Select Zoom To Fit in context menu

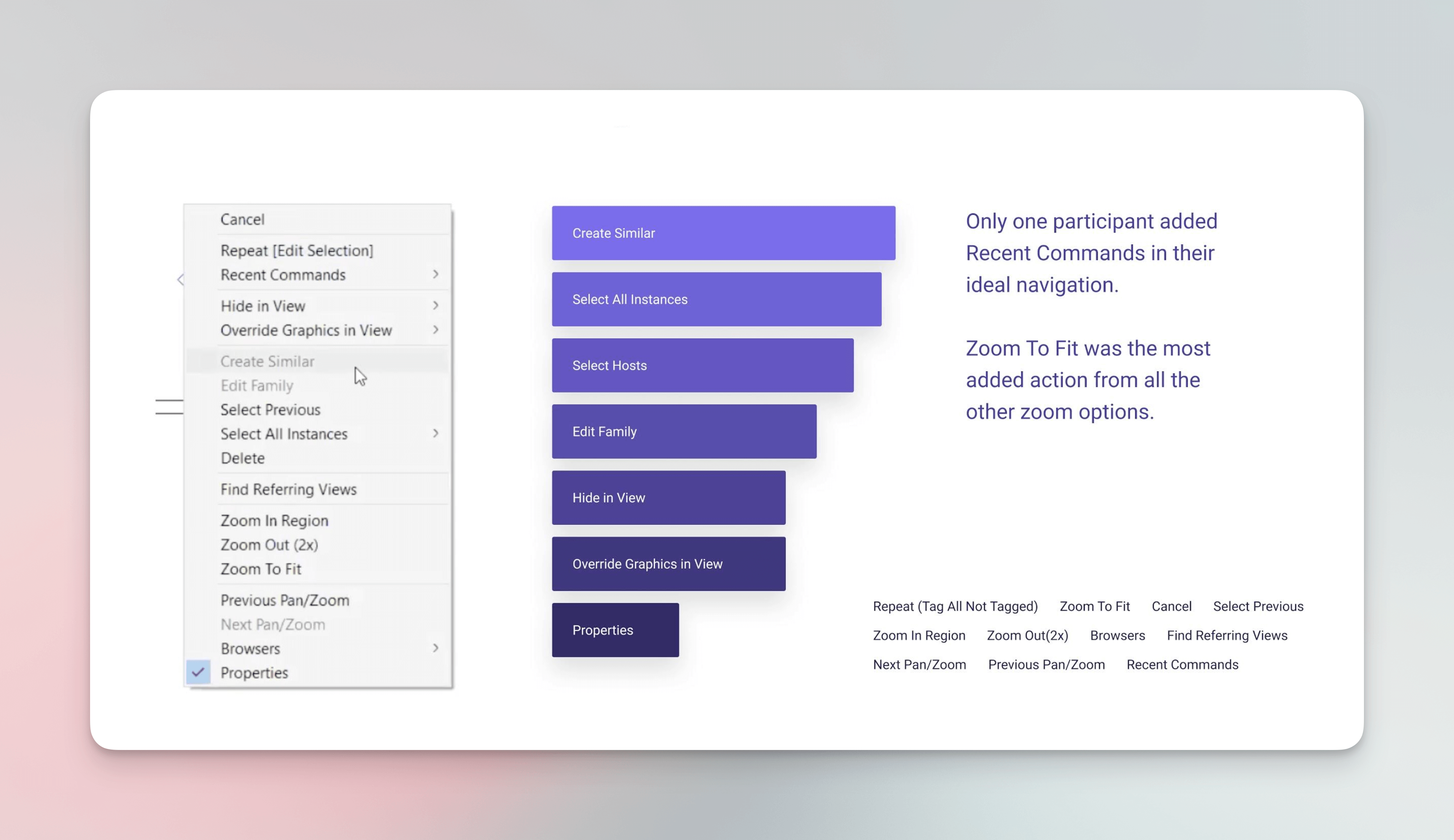pyautogui.click(x=261, y=569)
